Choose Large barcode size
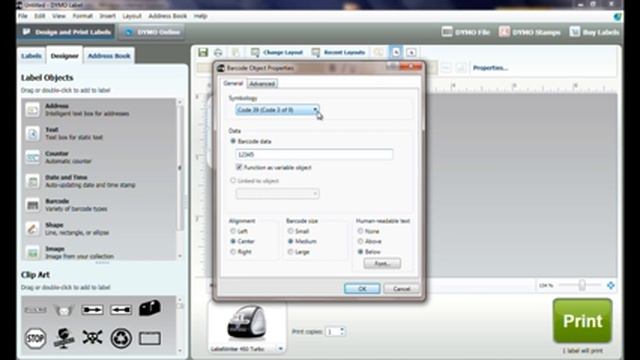 [291, 252]
